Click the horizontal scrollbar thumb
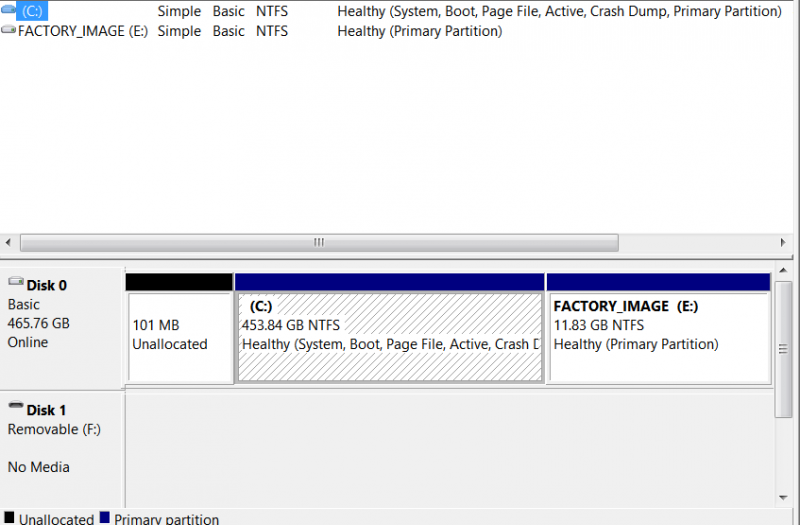The height and width of the screenshot is (525, 800). 319,242
